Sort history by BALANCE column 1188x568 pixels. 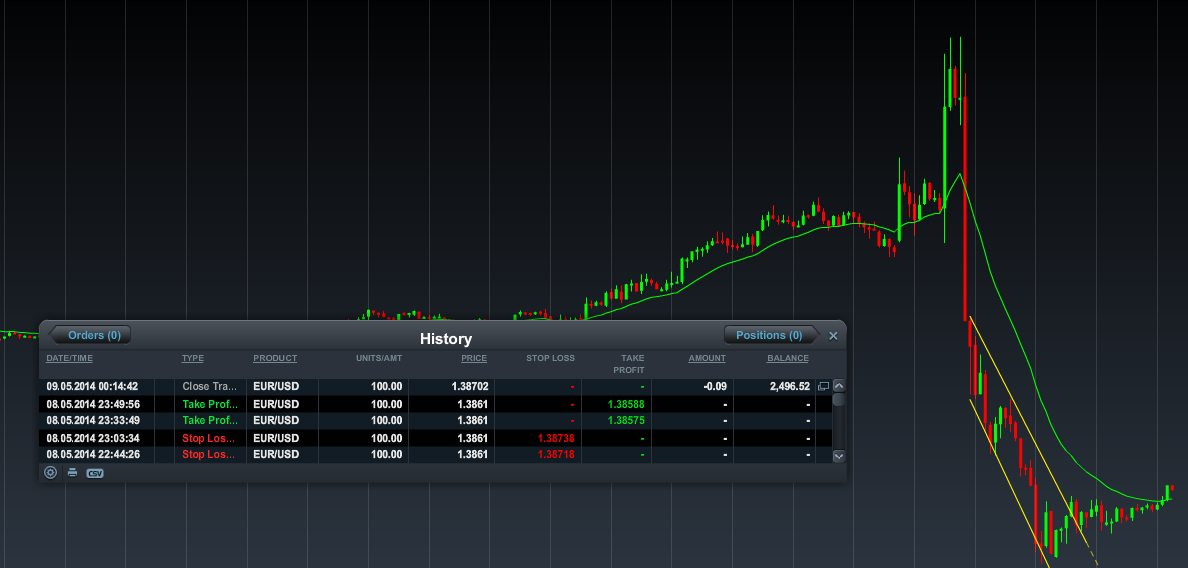pos(788,358)
